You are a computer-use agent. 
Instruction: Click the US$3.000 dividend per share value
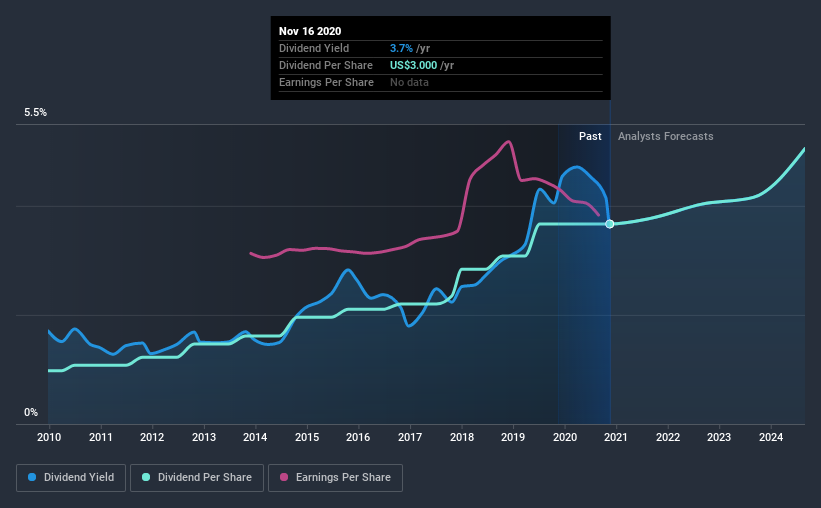(413, 65)
